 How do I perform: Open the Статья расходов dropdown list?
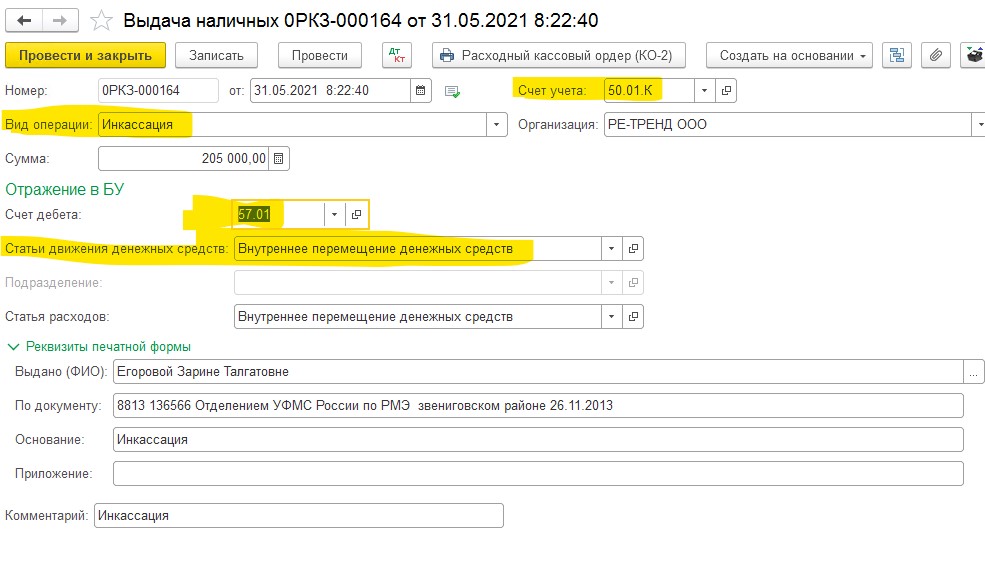(x=611, y=317)
